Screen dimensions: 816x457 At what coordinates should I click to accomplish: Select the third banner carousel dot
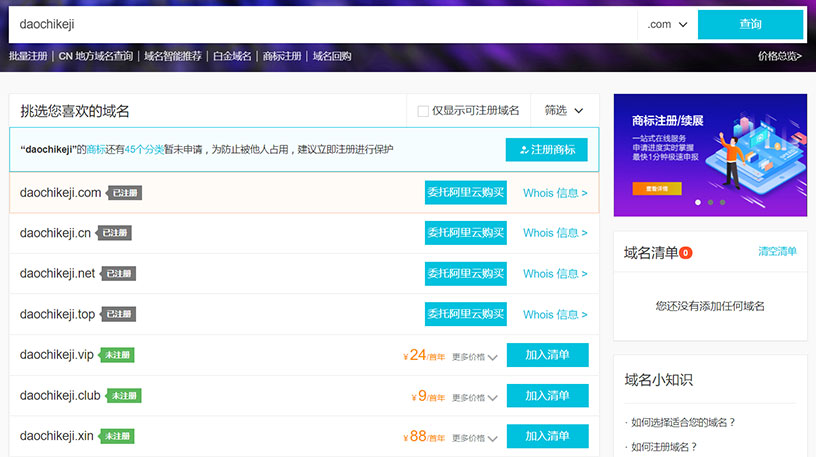coord(722,202)
